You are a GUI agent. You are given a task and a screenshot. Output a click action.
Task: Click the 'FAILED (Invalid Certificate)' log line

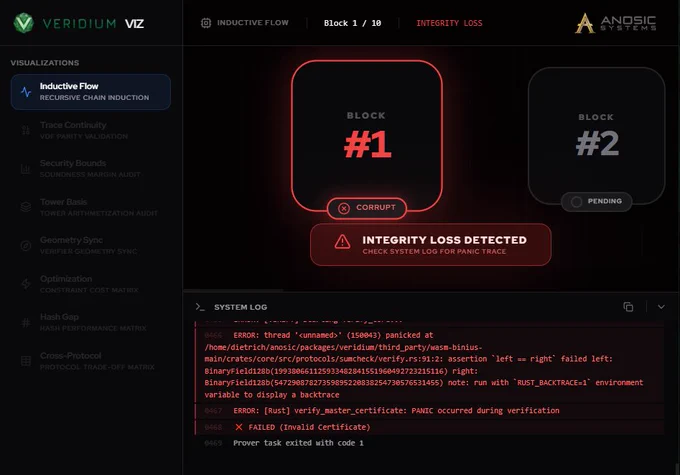(x=429, y=427)
